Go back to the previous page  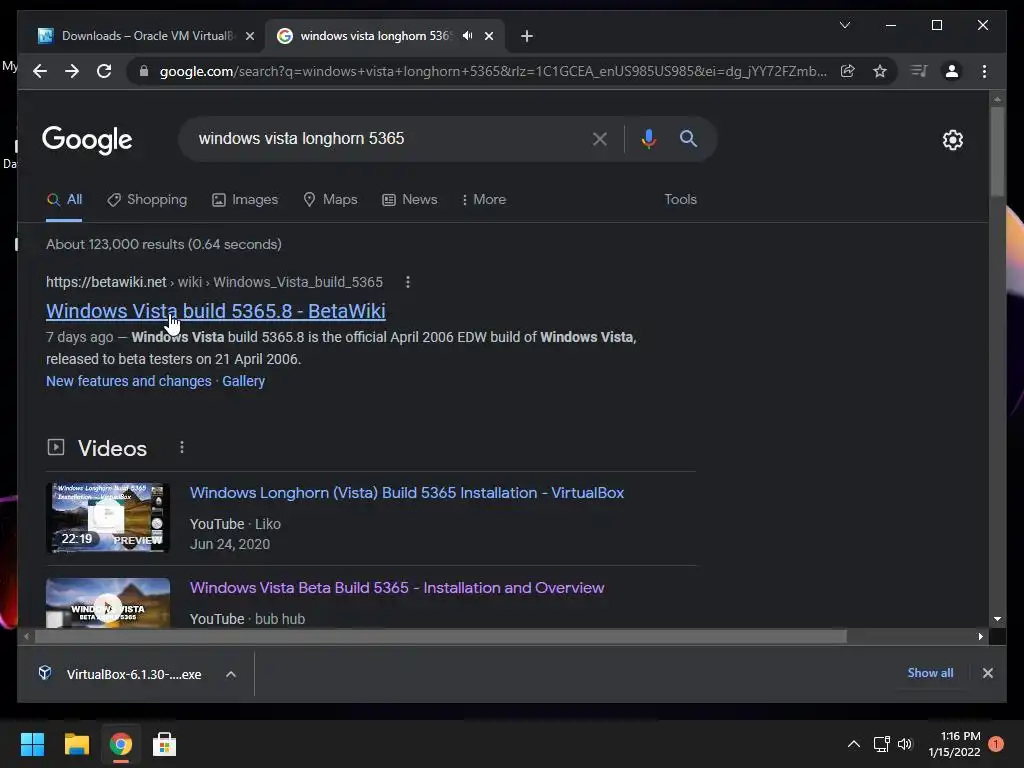point(40,71)
